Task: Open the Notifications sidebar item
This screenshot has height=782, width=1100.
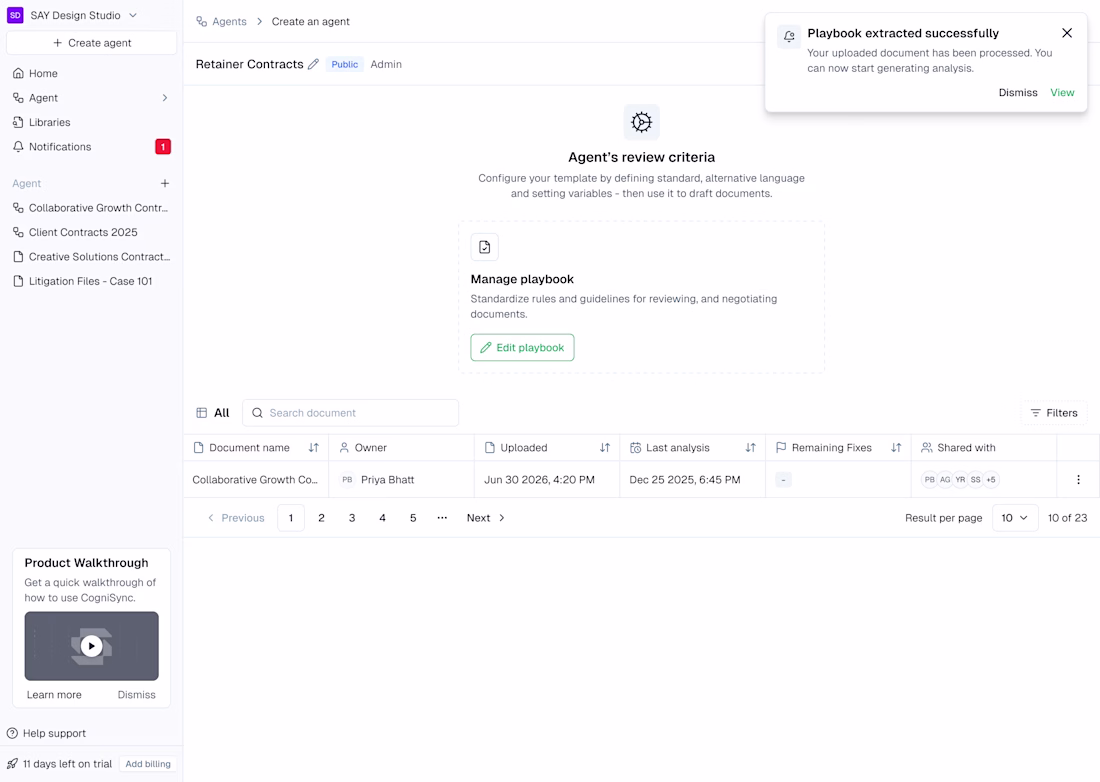Action: pyautogui.click(x=60, y=147)
